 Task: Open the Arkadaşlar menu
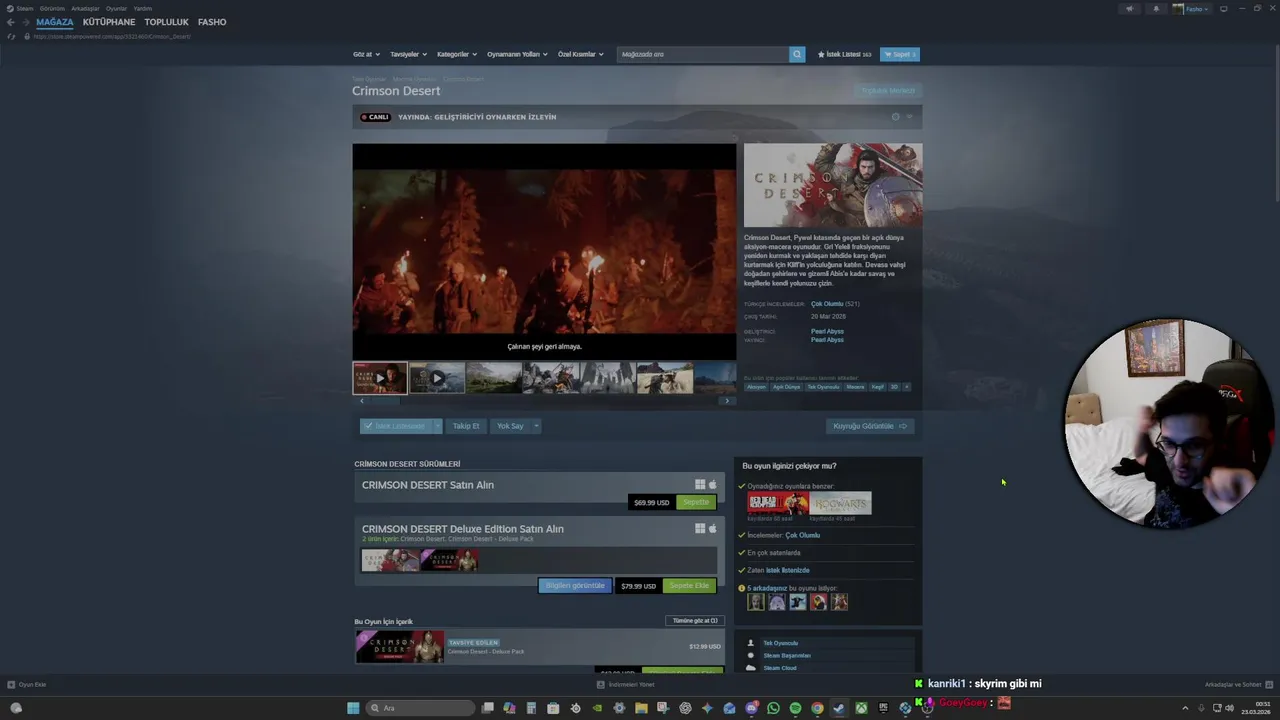pos(85,8)
